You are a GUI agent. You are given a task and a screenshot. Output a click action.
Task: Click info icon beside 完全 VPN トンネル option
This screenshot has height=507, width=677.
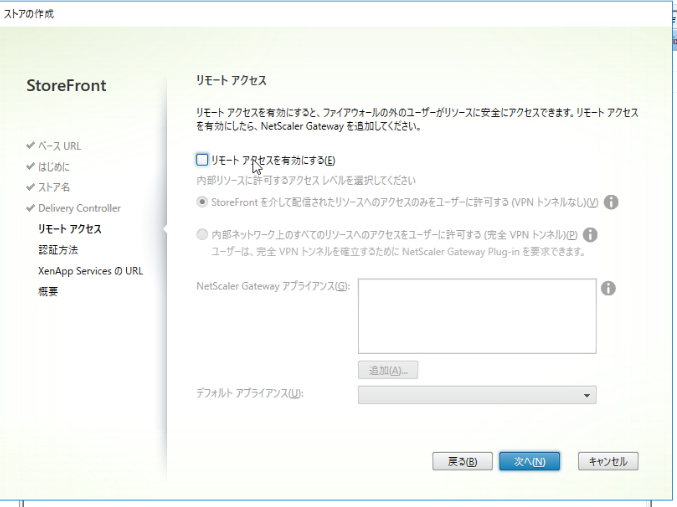(x=590, y=235)
